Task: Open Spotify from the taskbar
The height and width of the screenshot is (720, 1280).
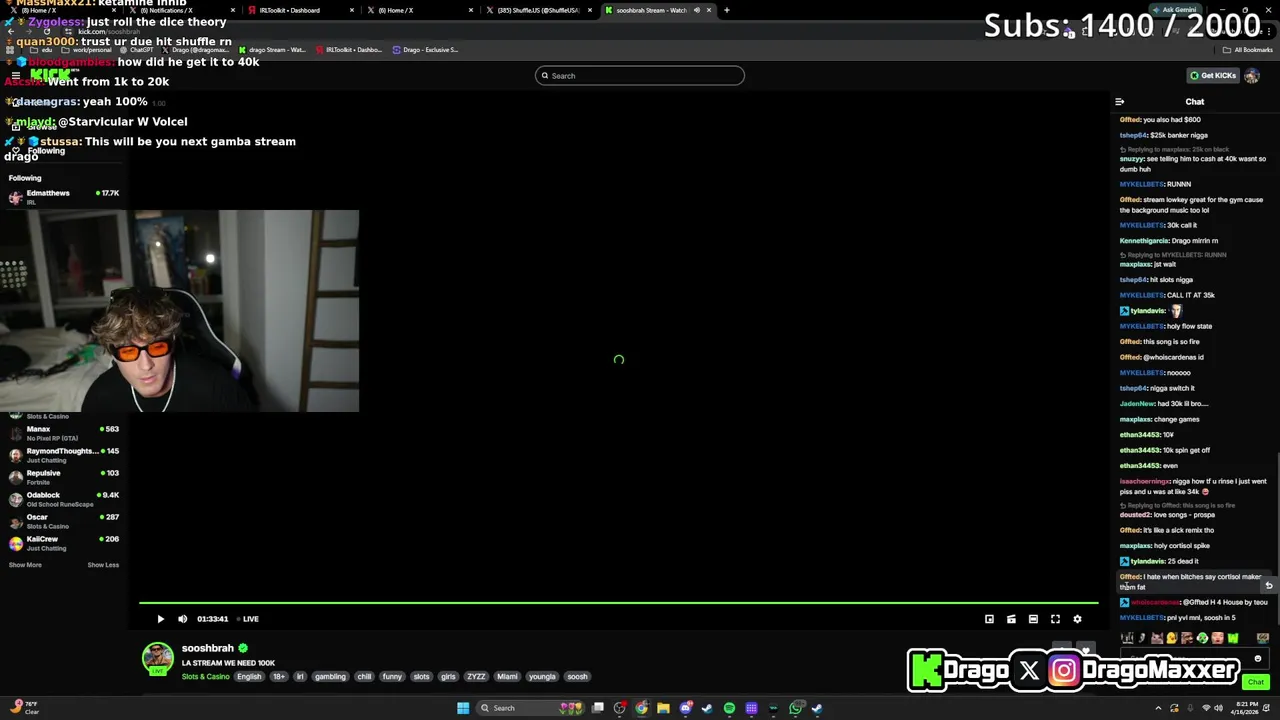Action: (729, 708)
